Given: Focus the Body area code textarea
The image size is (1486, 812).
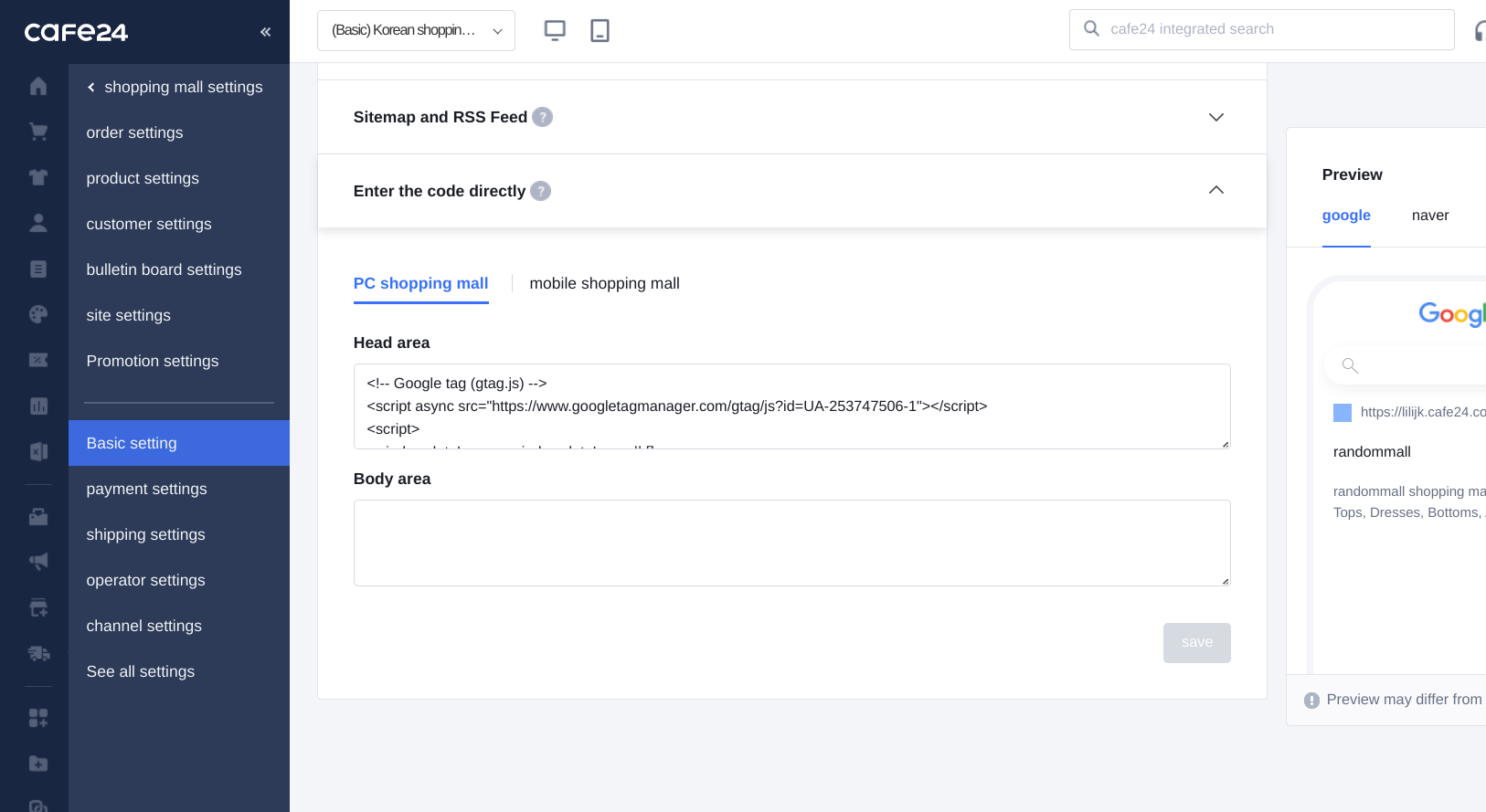Looking at the screenshot, I should pyautogui.click(x=791, y=543).
